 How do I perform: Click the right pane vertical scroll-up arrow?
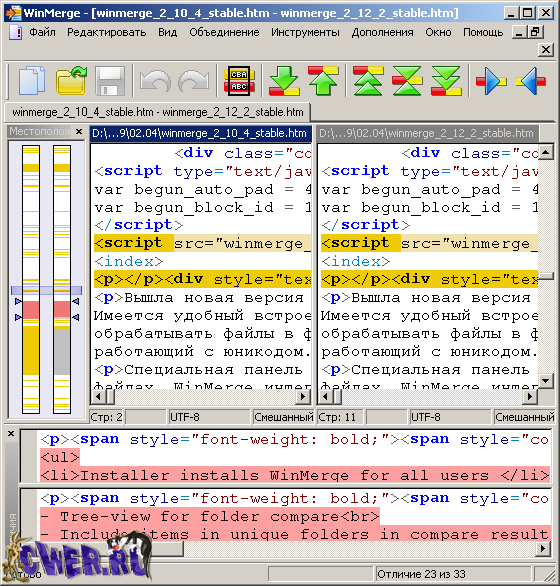[546, 152]
